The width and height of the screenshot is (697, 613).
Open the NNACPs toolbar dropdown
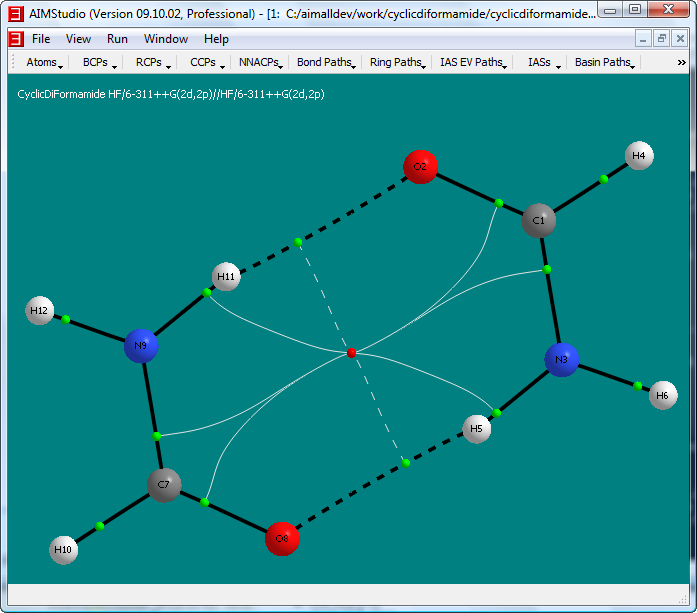260,62
